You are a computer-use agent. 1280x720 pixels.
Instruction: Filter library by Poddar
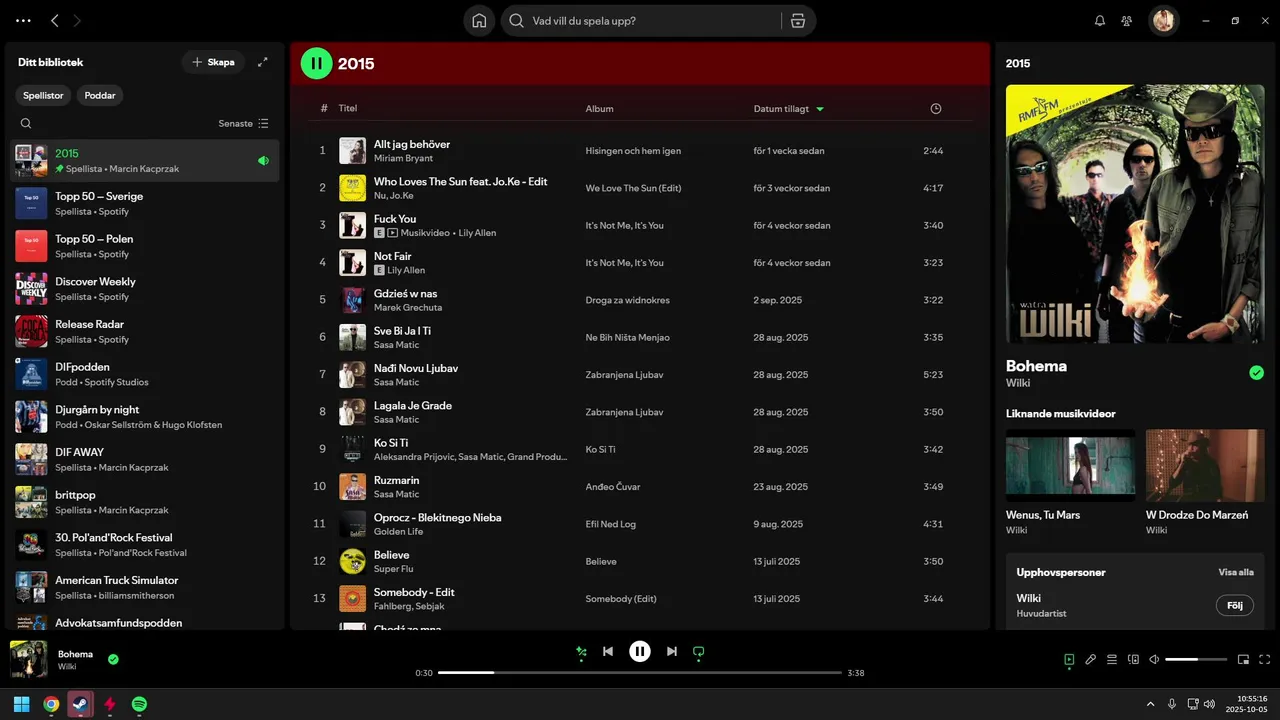pyautogui.click(x=100, y=95)
